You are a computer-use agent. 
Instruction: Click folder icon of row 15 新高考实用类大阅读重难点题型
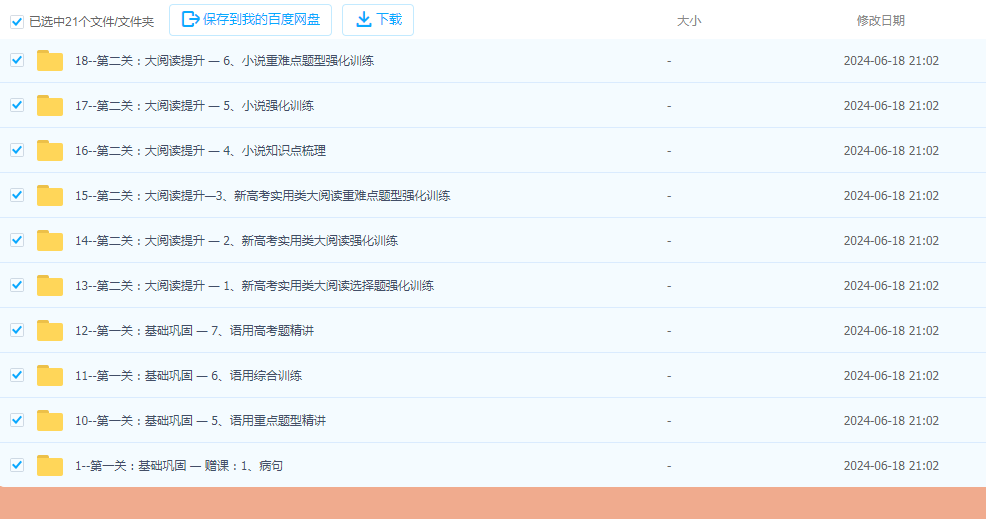pyautogui.click(x=50, y=196)
